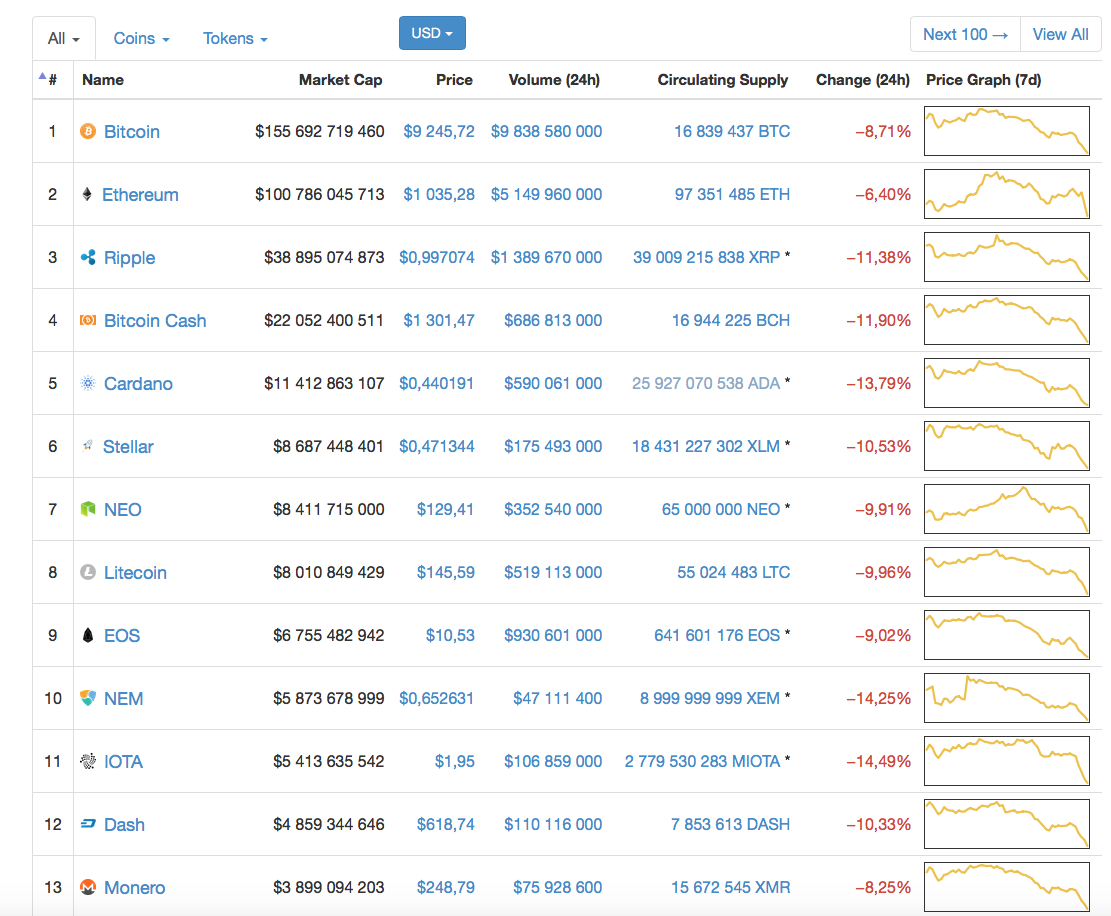Click Bitcoin price $9 245,72

439,132
